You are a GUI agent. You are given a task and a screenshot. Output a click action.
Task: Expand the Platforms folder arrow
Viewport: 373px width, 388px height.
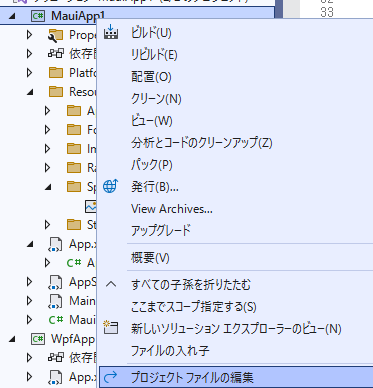point(30,72)
